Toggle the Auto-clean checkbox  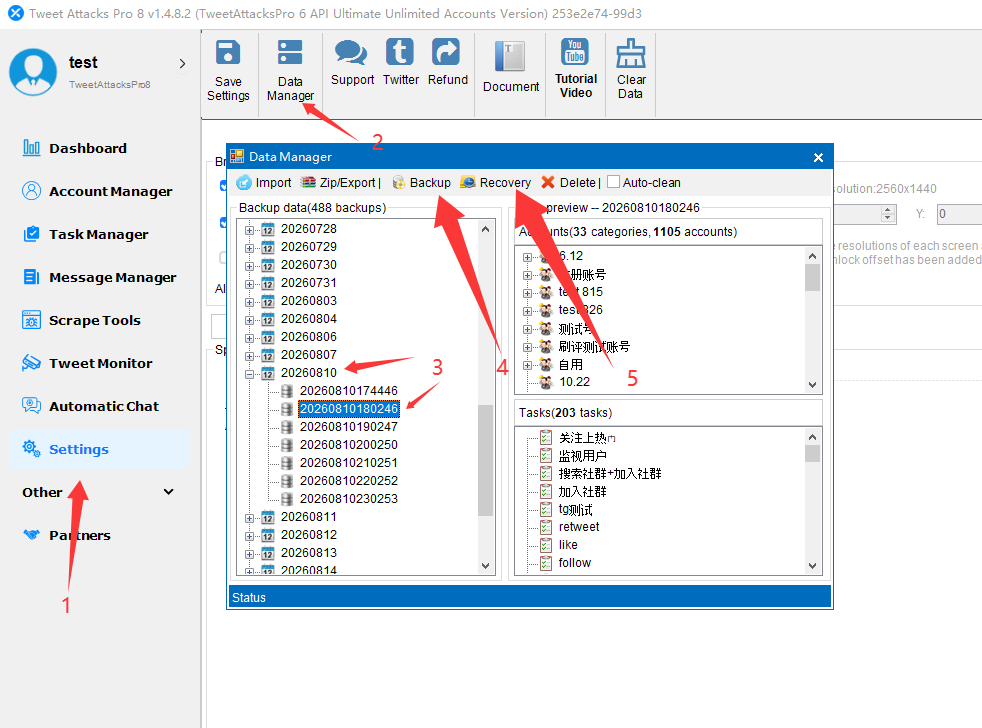click(614, 182)
